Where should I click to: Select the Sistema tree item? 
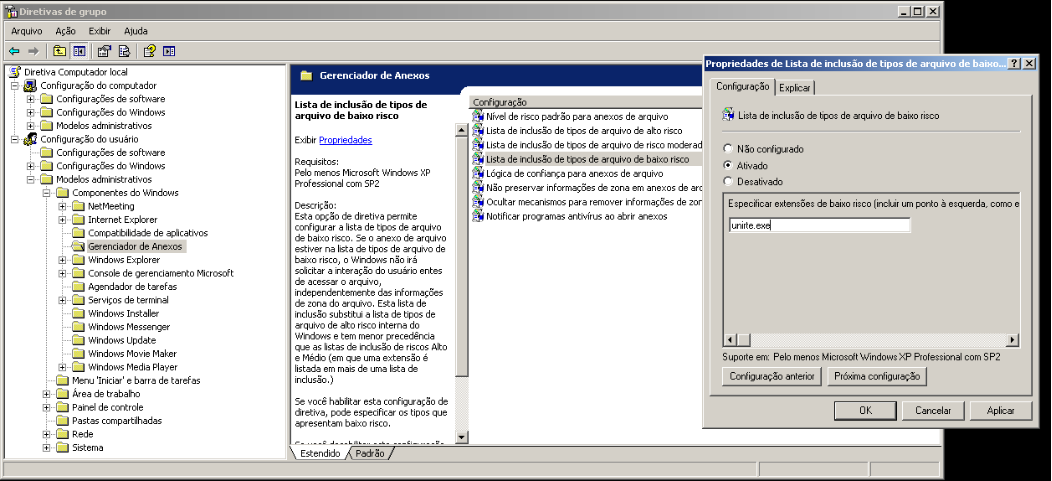[87, 447]
